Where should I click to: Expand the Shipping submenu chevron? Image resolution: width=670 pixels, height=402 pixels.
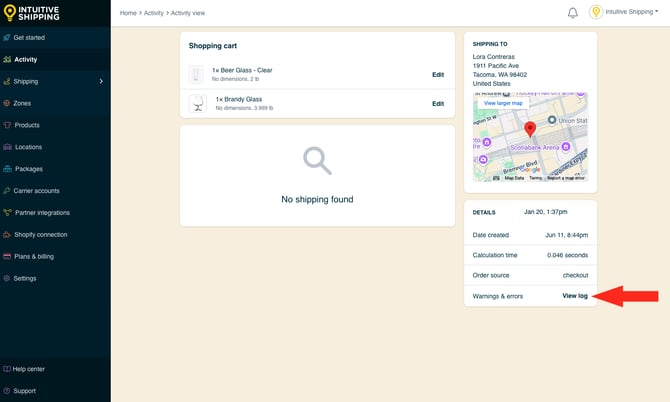pos(101,81)
